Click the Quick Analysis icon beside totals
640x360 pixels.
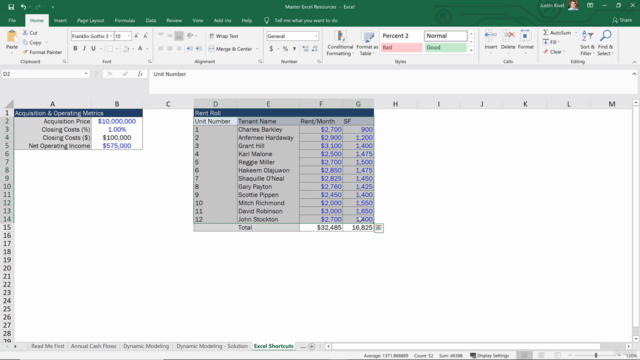click(379, 228)
